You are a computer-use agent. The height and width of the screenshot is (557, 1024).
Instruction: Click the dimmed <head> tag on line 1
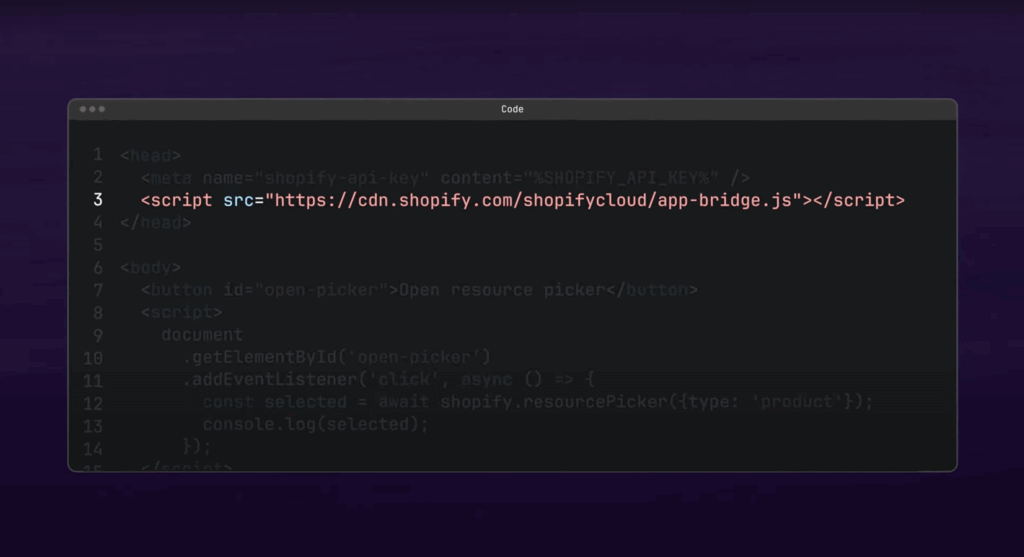(x=151, y=155)
